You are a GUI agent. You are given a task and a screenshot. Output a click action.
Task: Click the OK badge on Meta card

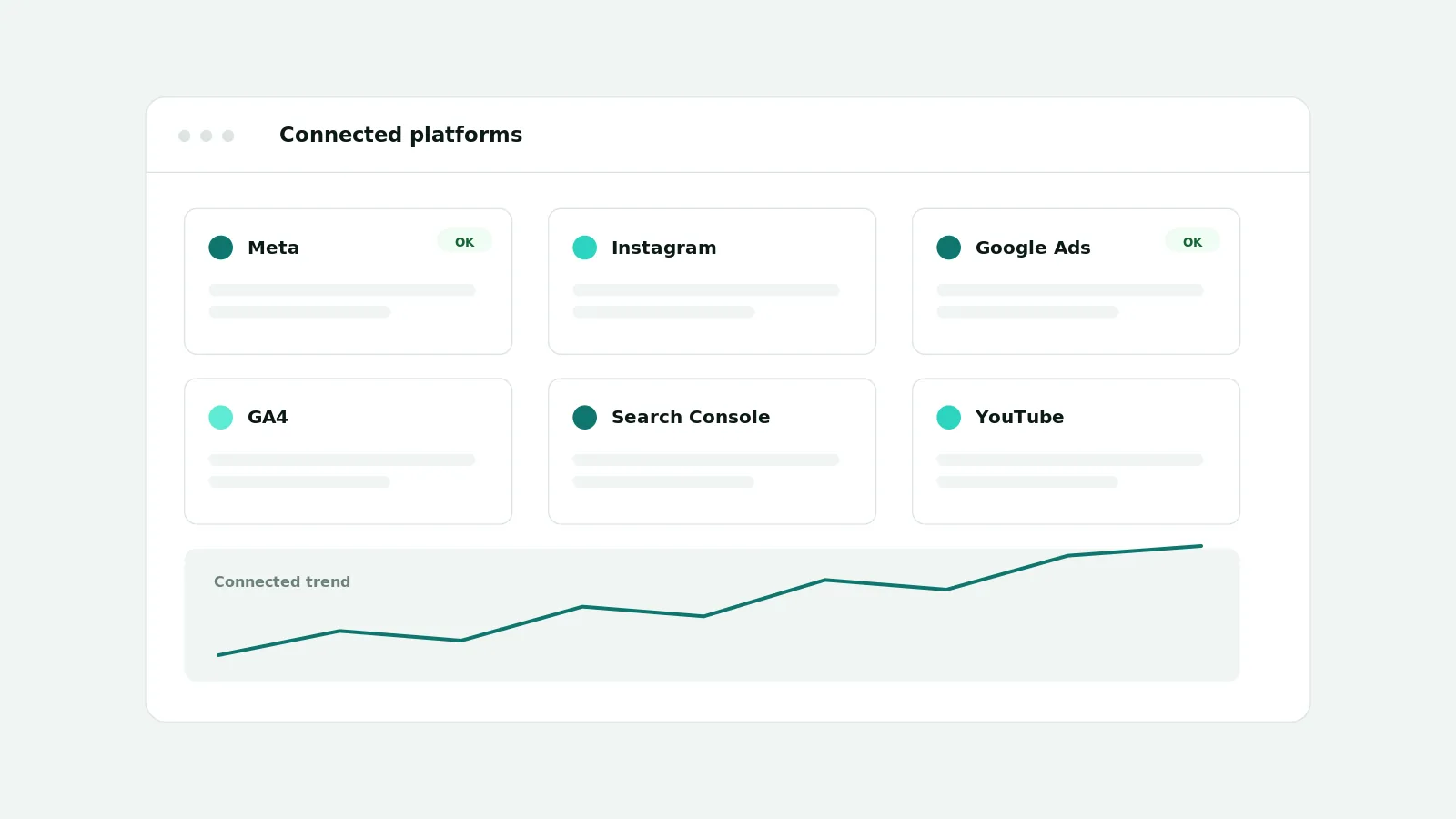465,242
